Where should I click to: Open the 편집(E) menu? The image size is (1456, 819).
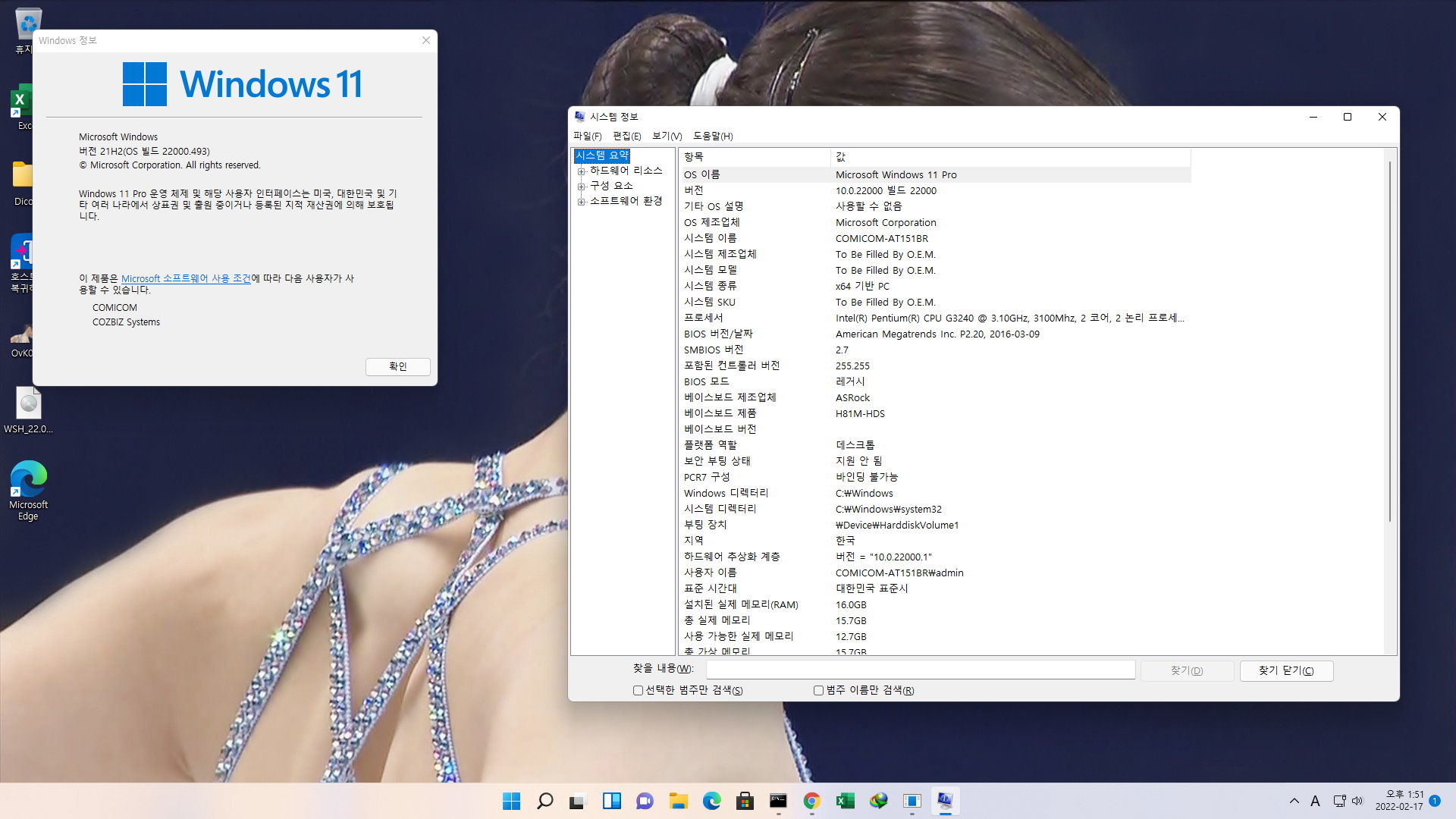click(x=626, y=136)
